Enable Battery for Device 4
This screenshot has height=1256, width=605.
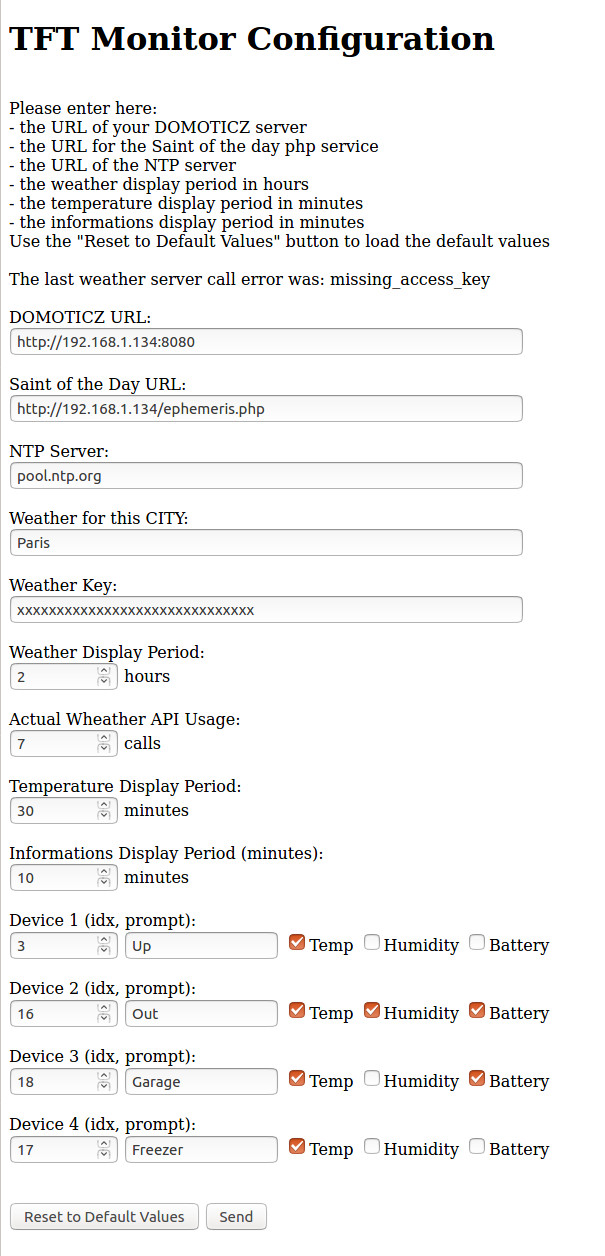point(477,1146)
